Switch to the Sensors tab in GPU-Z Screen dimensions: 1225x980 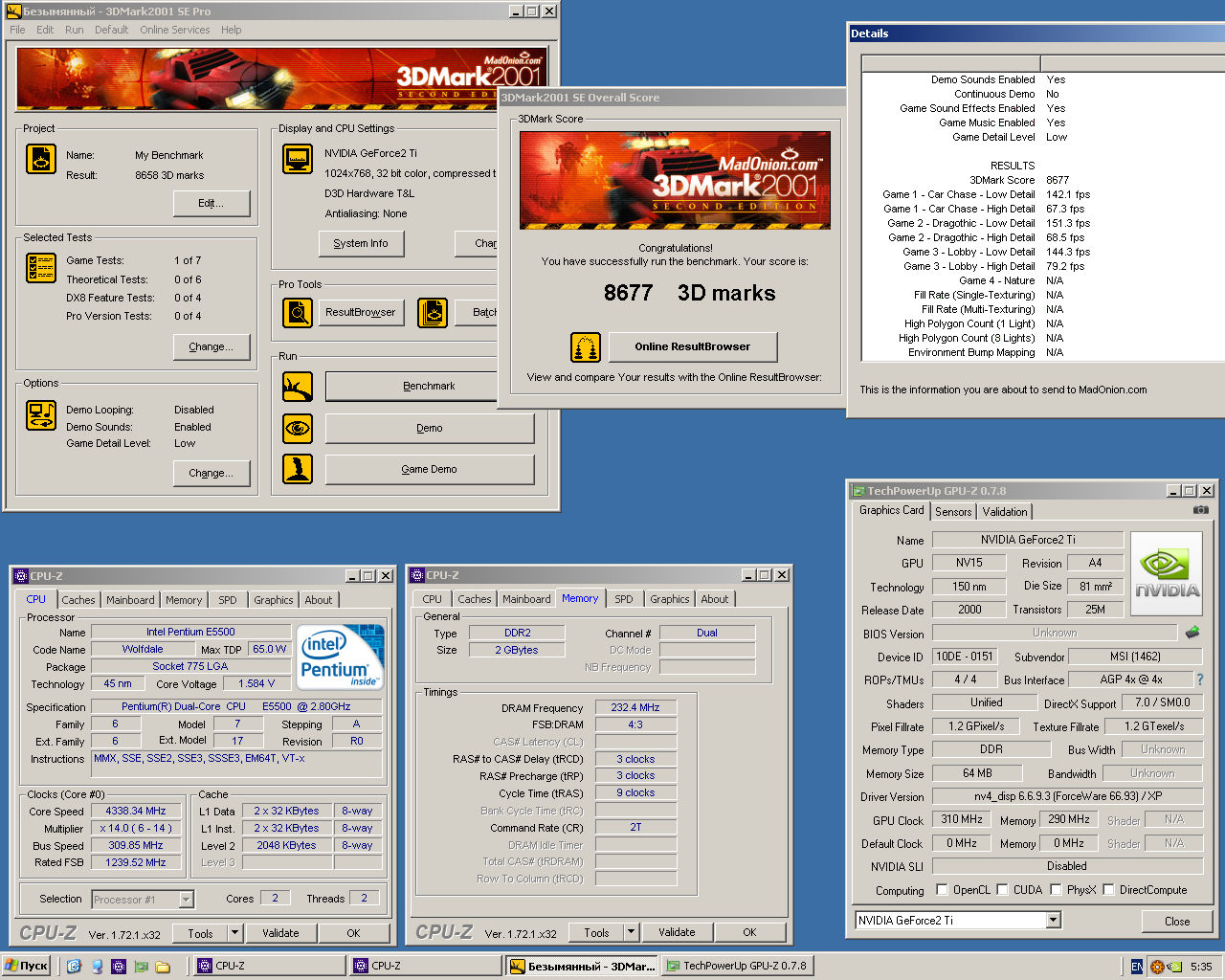pyautogui.click(x=953, y=512)
